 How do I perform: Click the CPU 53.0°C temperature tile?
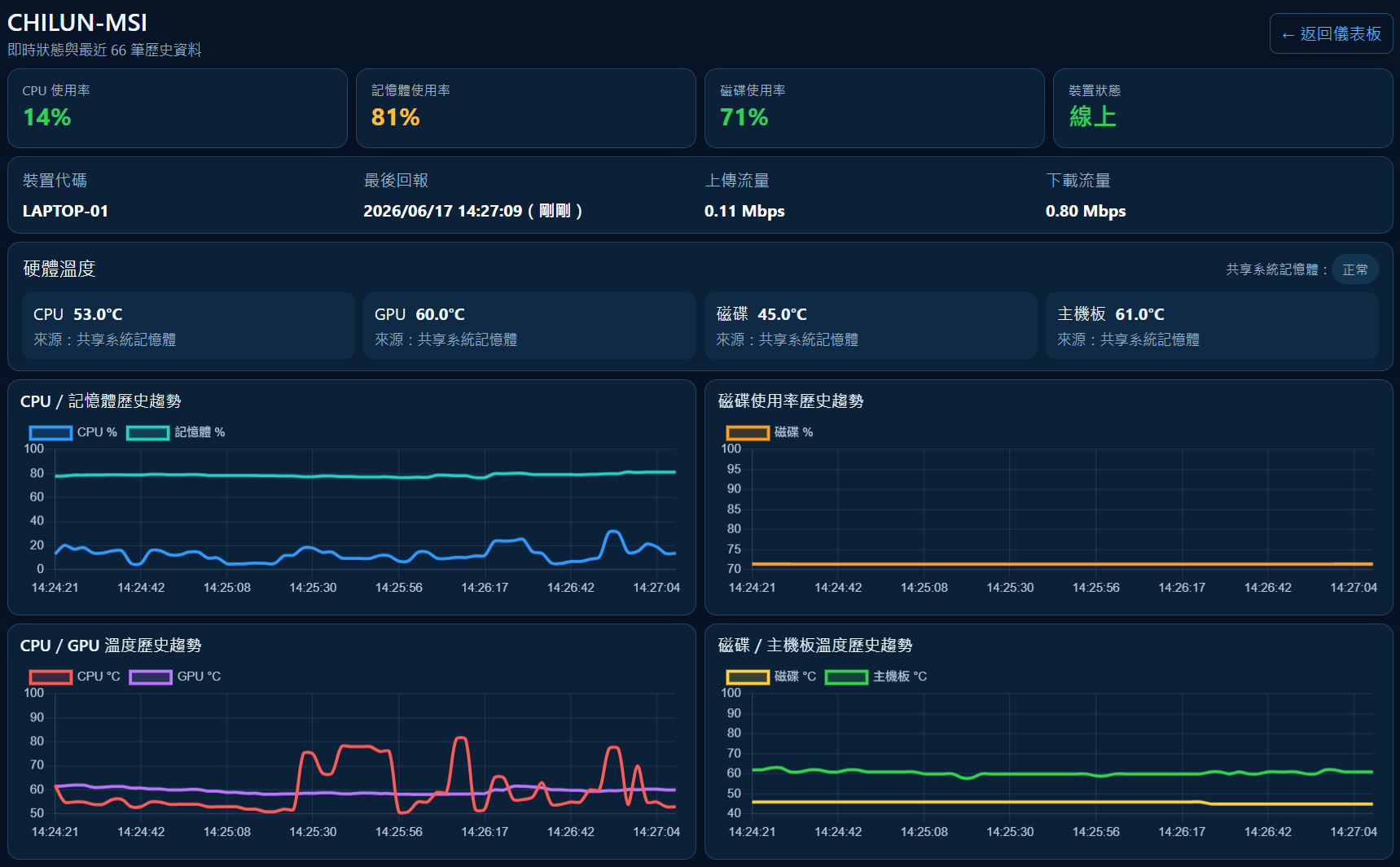[x=189, y=326]
